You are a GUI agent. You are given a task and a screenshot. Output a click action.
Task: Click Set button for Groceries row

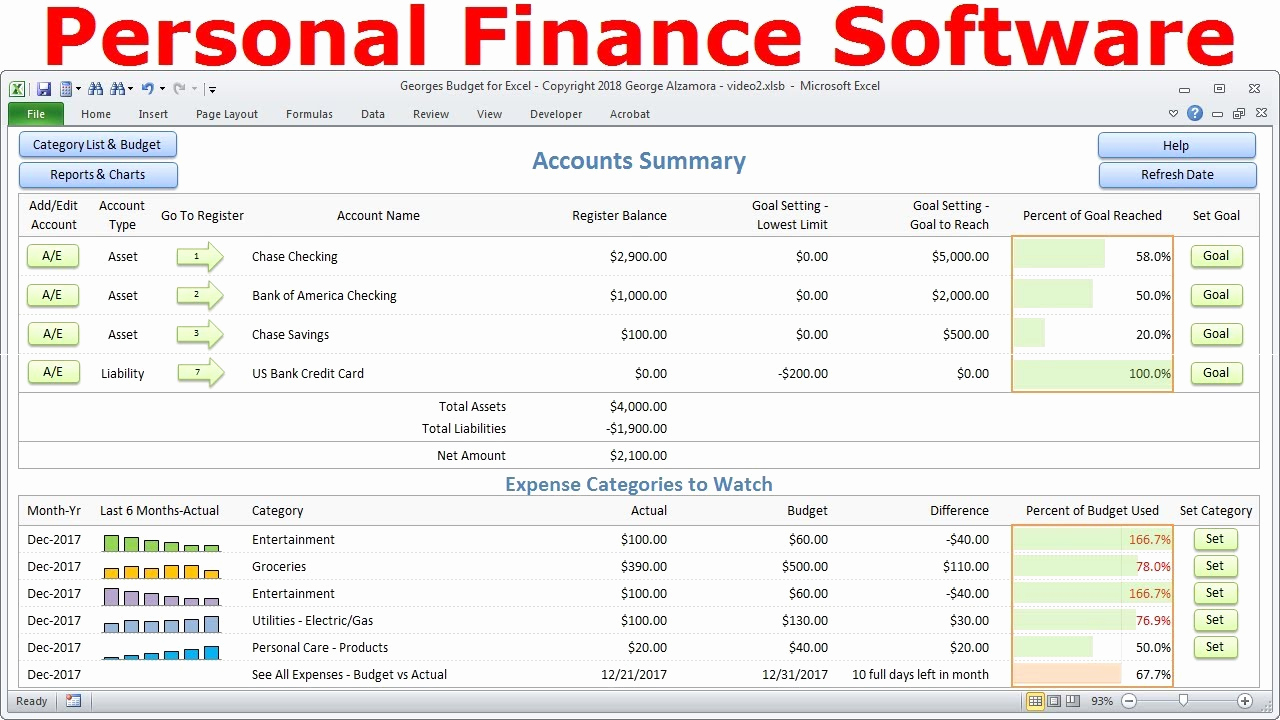click(x=1215, y=566)
